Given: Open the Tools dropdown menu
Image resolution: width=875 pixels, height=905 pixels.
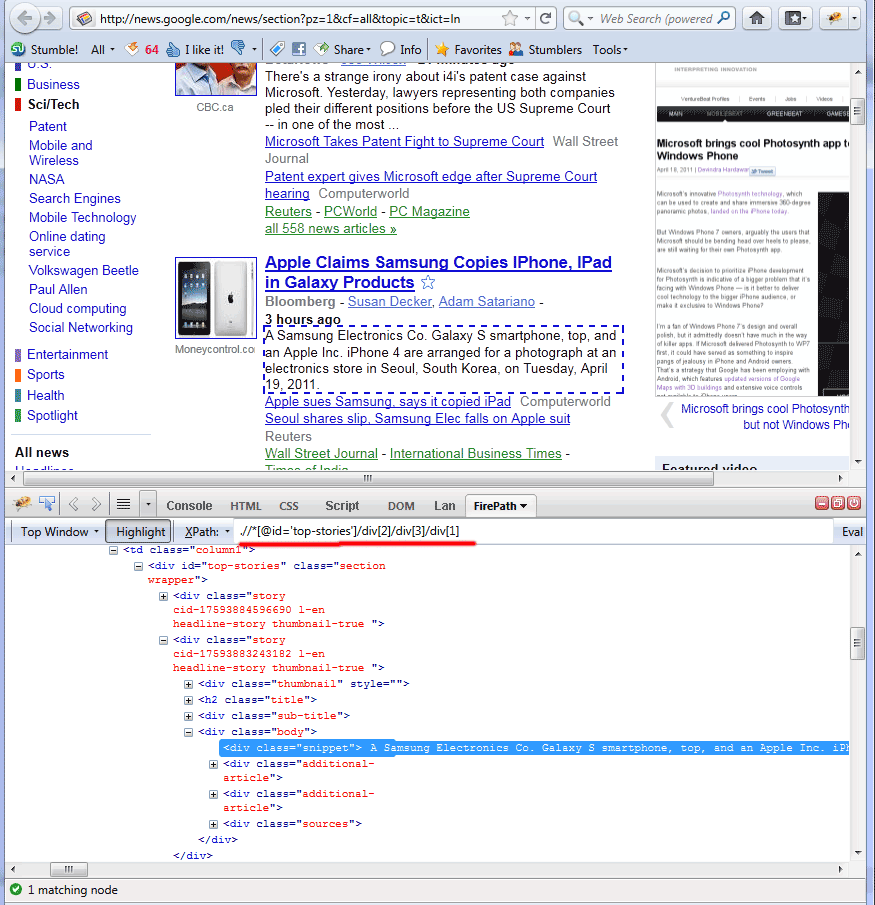Looking at the screenshot, I should (x=610, y=50).
